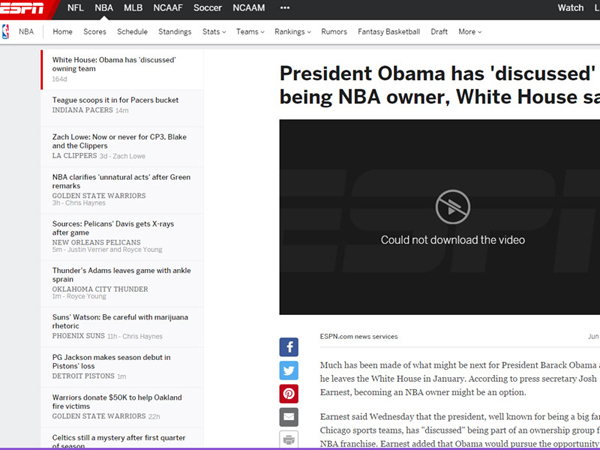The height and width of the screenshot is (450, 600).
Task: Share article on Twitter
Action: click(x=288, y=370)
